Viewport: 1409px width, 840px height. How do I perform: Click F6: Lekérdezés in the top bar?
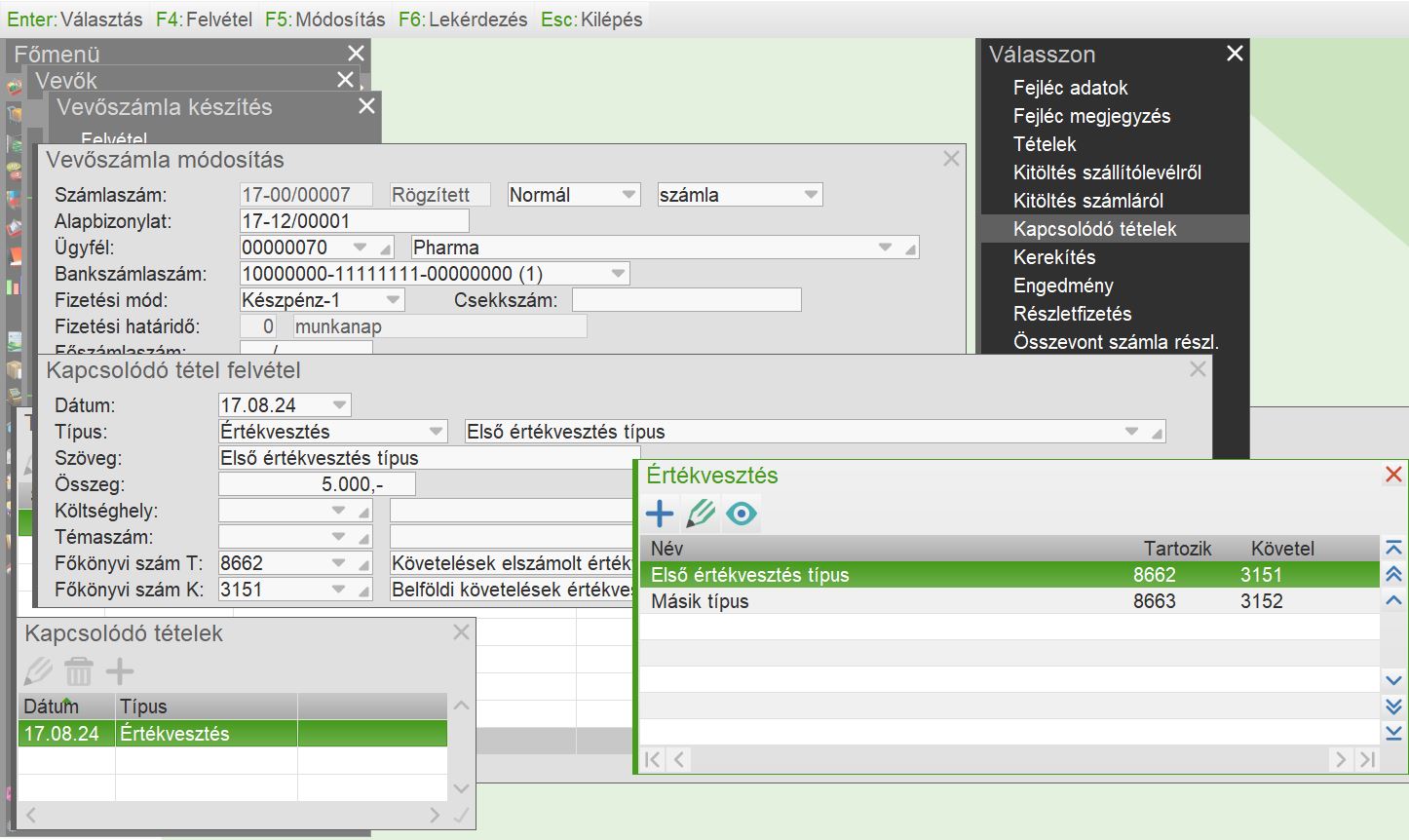(x=463, y=19)
